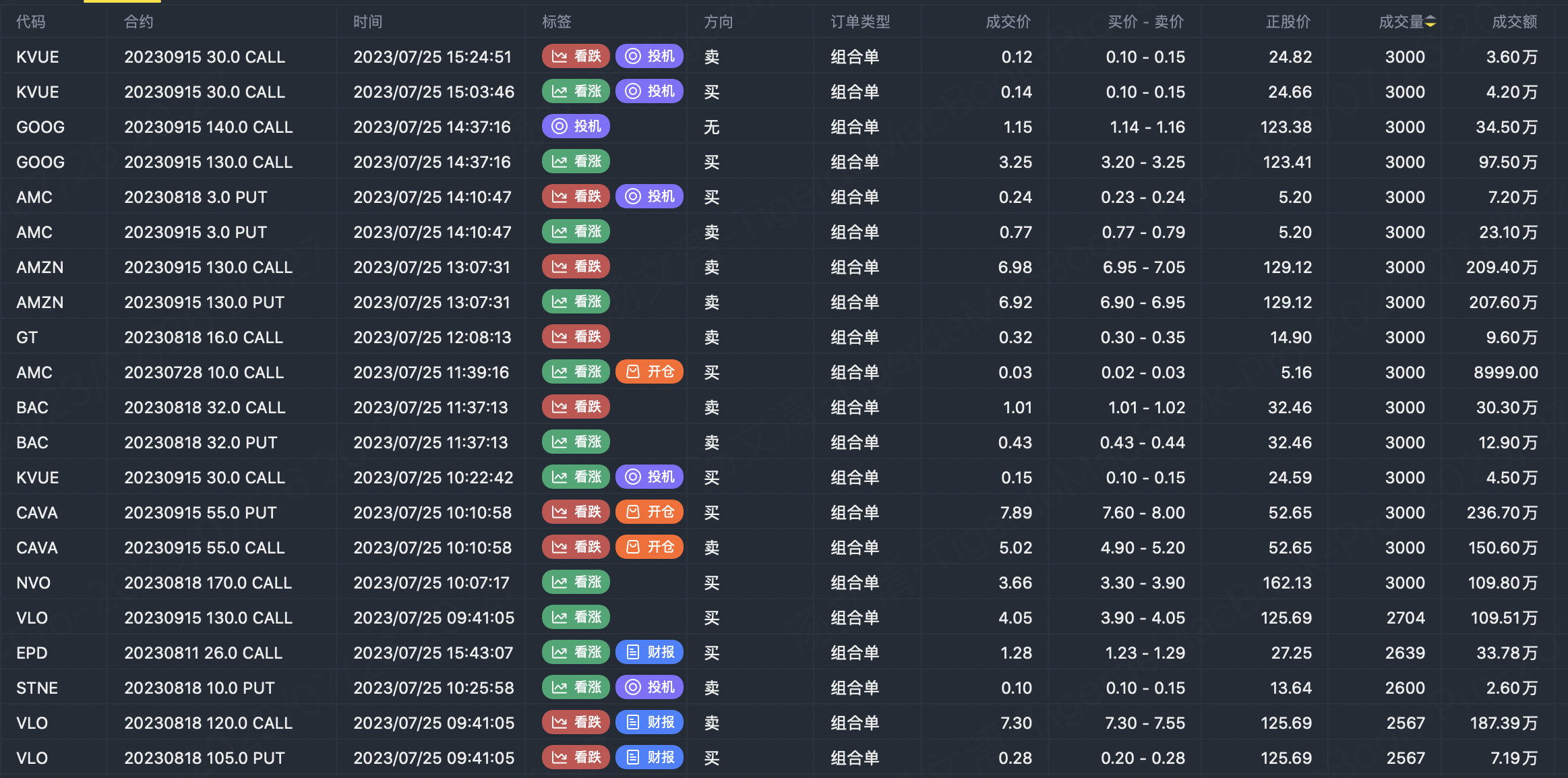Select the STNE ticker cell
Screen dimensions: 1568x778
click(37, 688)
